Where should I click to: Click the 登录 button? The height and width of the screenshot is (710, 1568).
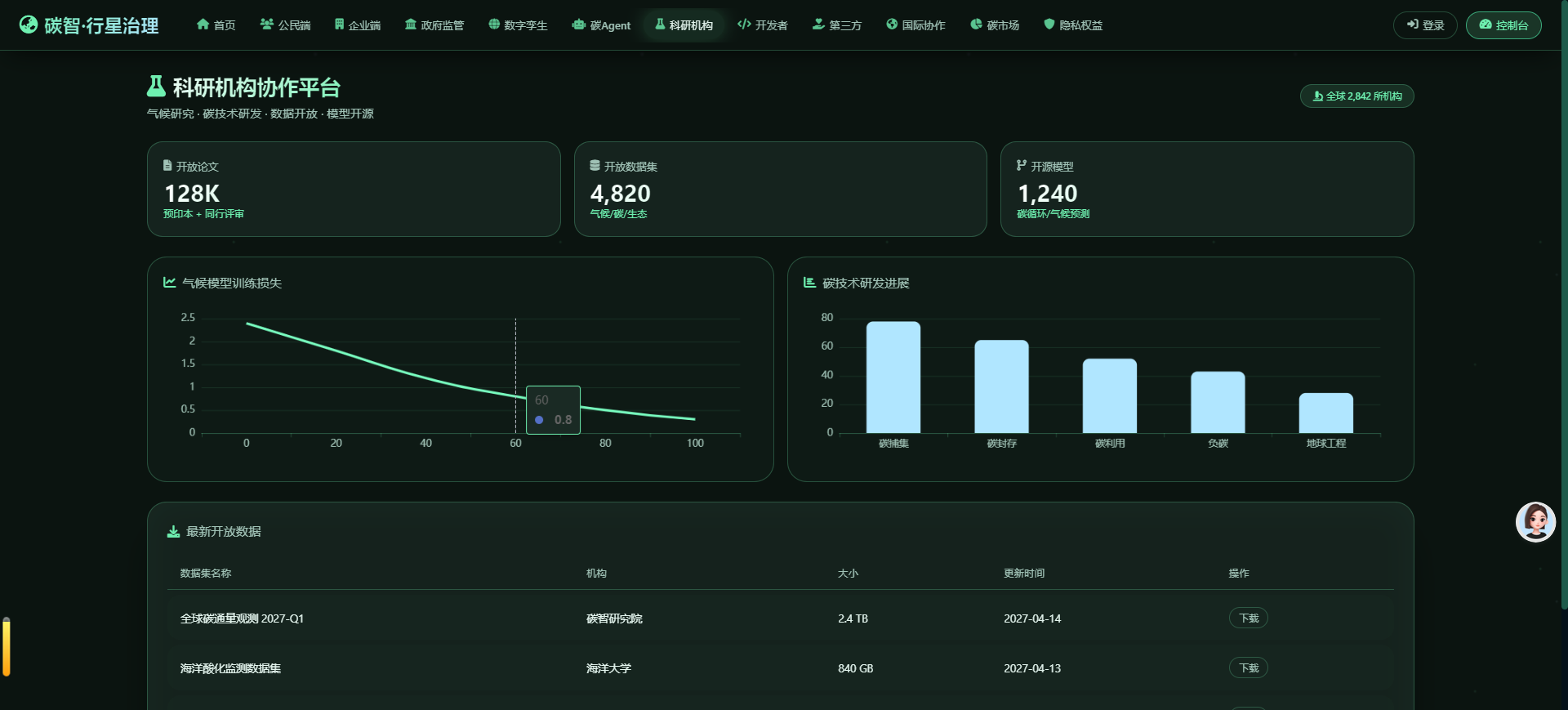point(1425,25)
